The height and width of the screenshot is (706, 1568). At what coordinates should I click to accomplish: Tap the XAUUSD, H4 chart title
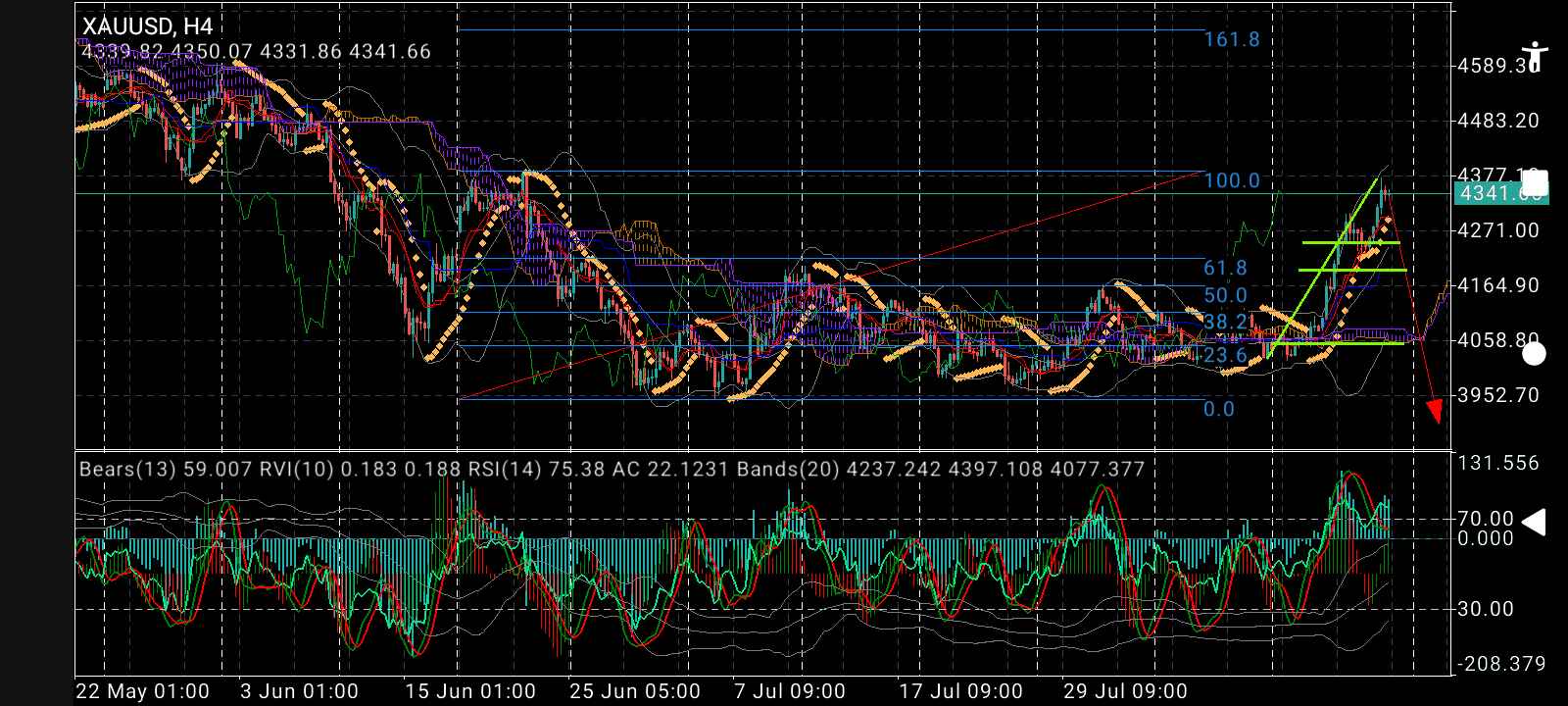pos(147,26)
